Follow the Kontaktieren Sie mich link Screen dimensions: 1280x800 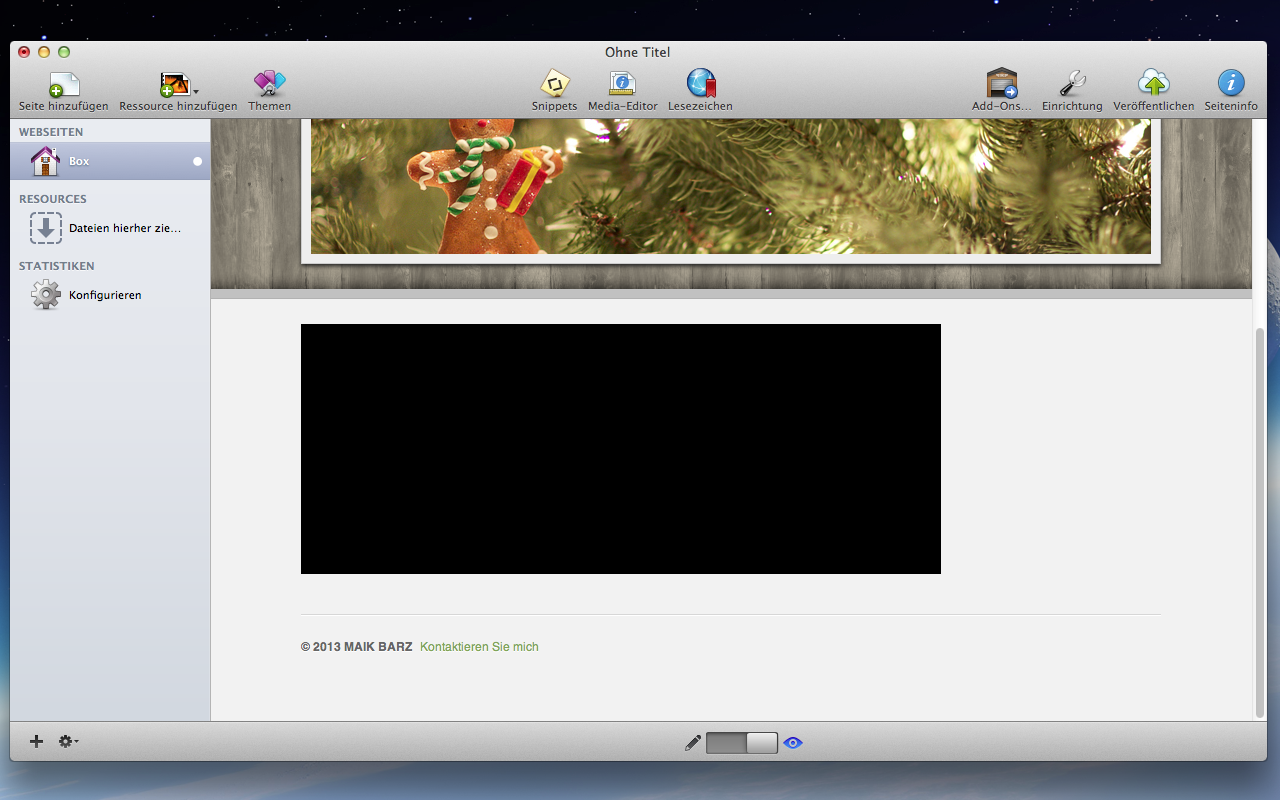(x=479, y=647)
